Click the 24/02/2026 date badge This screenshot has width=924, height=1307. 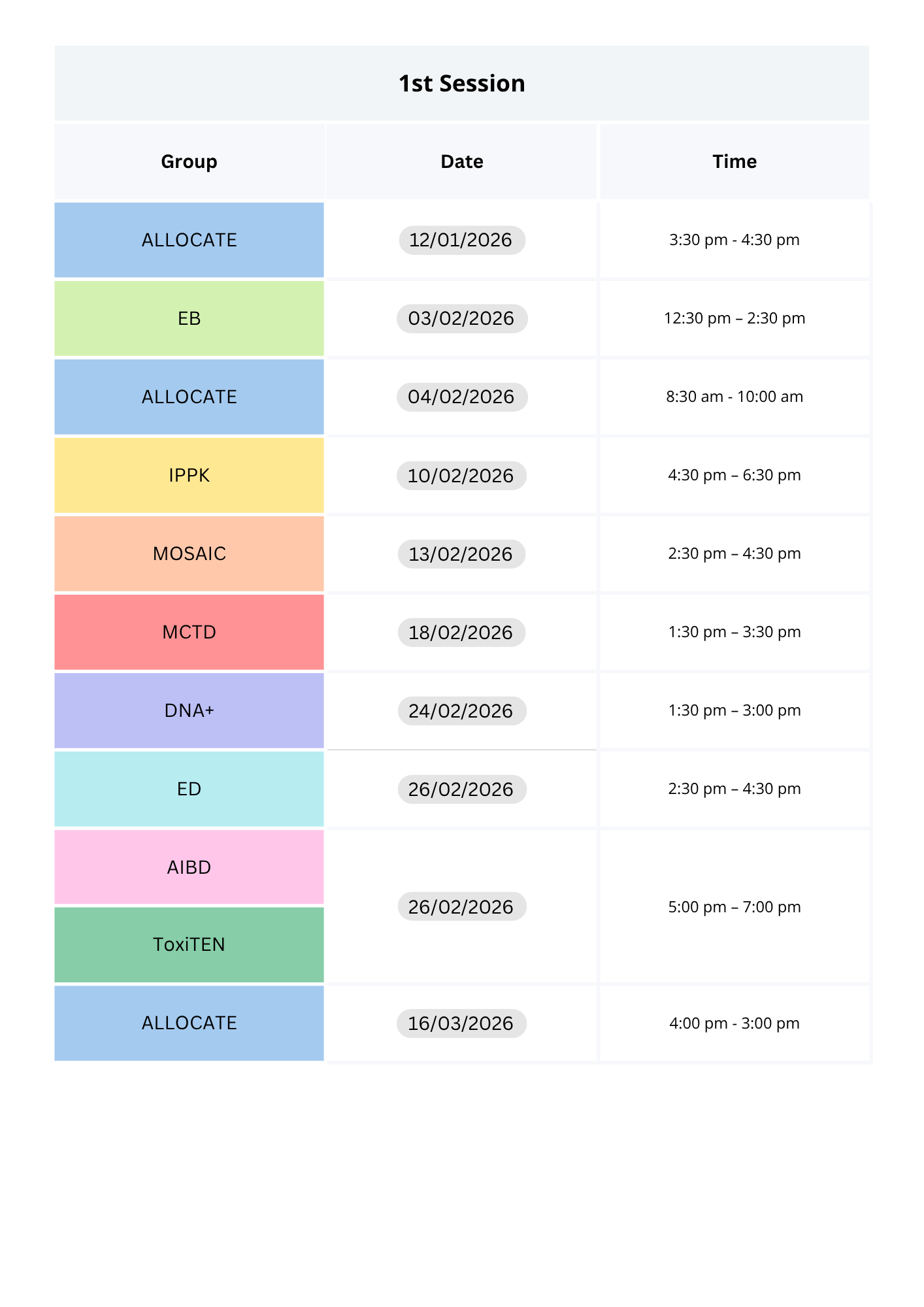coord(461,710)
